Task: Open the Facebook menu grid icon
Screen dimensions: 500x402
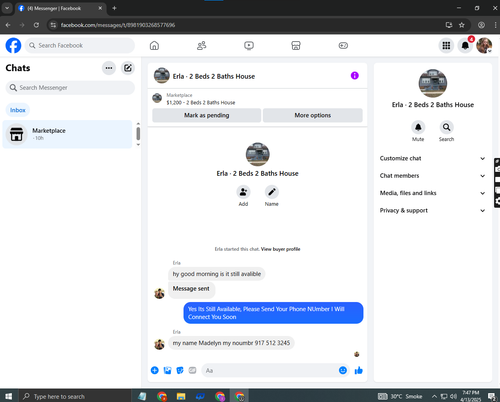Action: coord(446,45)
